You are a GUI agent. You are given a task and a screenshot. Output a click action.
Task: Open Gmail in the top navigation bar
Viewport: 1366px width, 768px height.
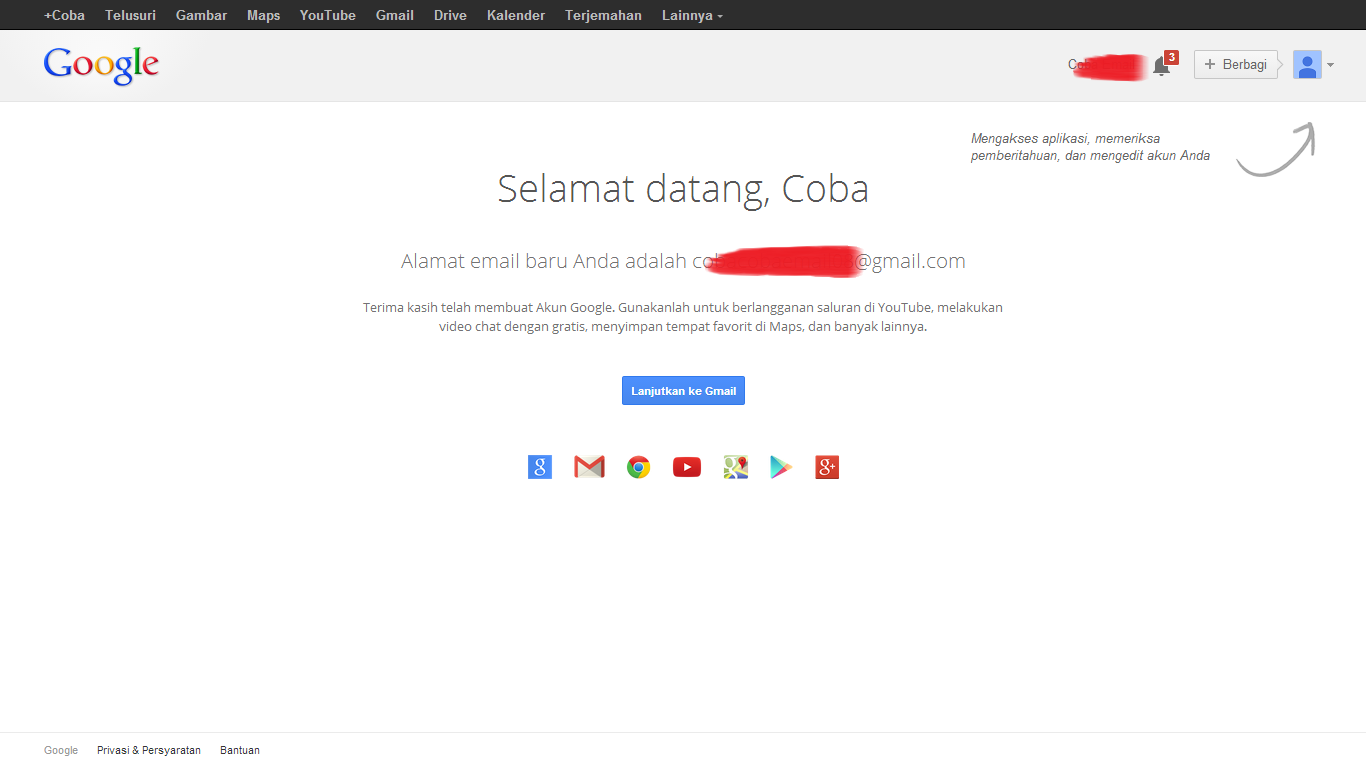395,15
